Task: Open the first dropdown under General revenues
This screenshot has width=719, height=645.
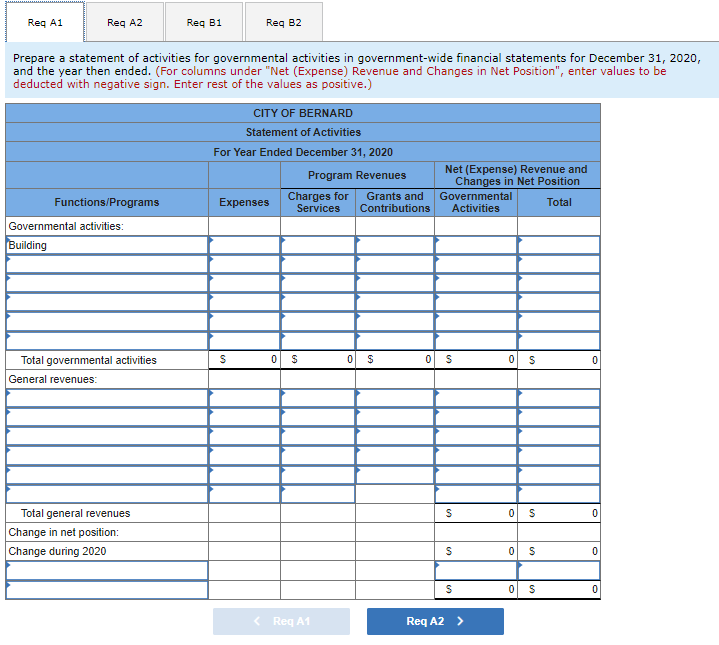Action: [x=107, y=398]
